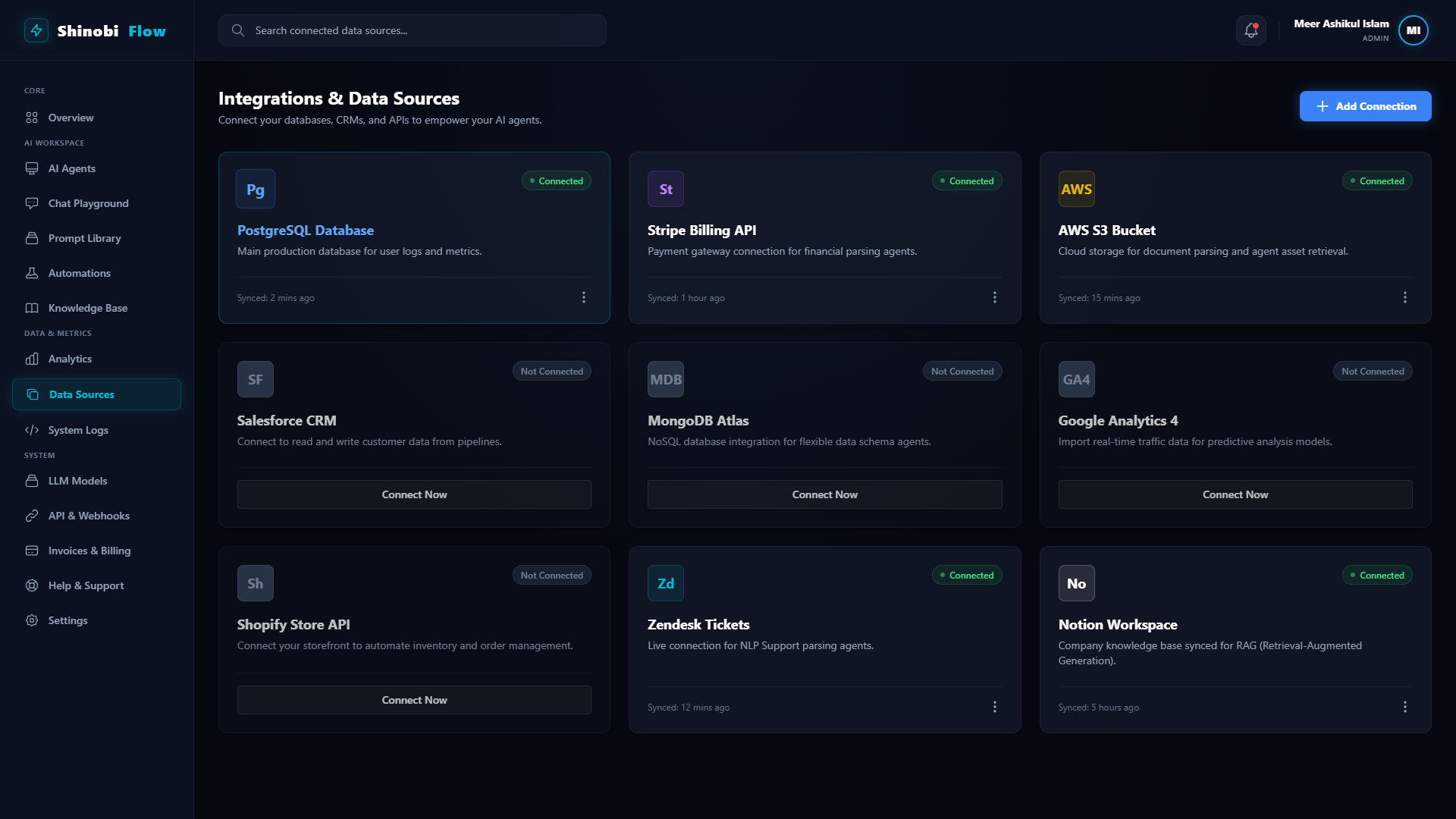Click PostgreSQL Connected status badge
The image size is (1456, 819).
[x=557, y=180]
